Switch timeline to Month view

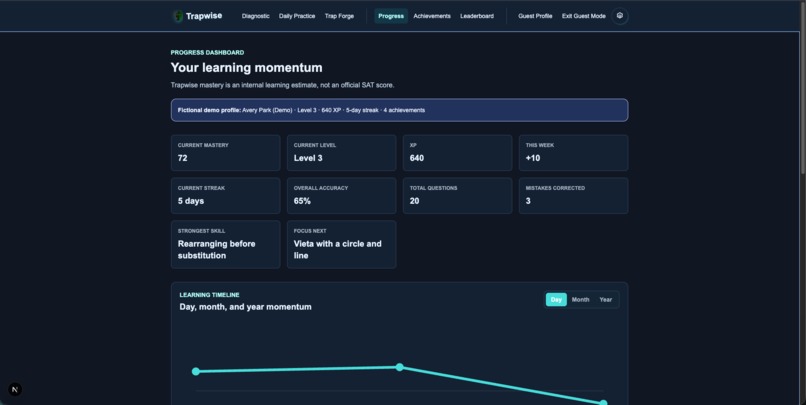(580, 300)
